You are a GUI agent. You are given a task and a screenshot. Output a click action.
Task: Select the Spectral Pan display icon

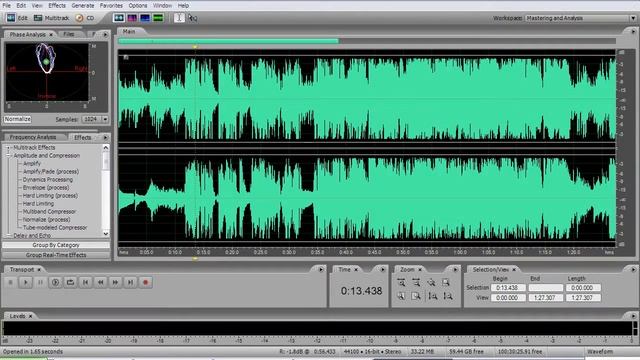[x=145, y=18]
